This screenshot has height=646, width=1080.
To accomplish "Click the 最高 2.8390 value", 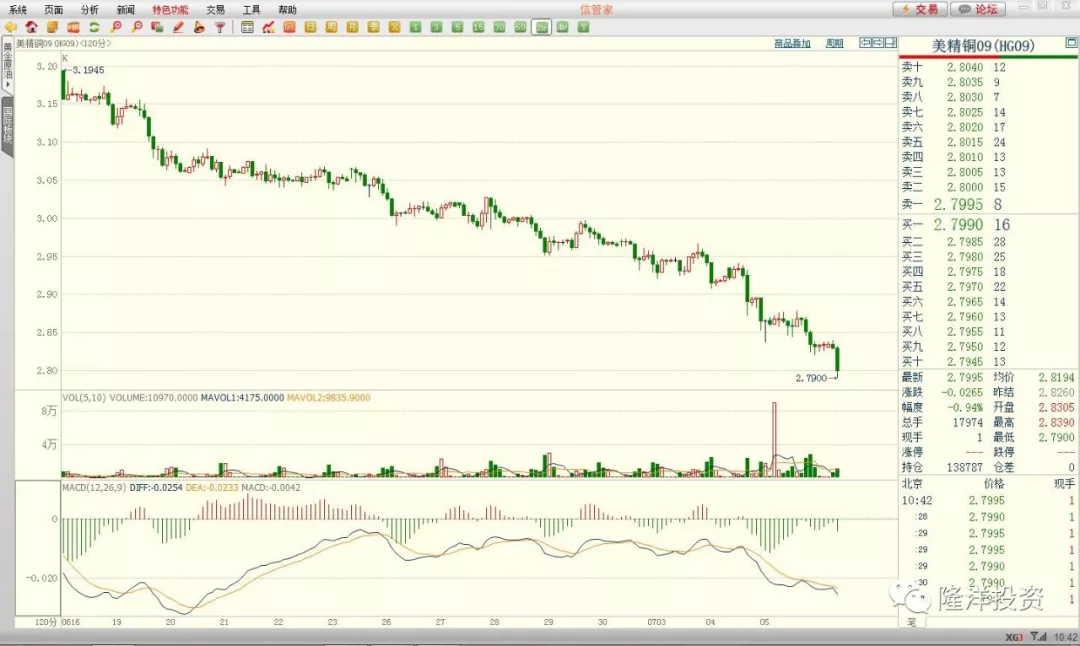I will tap(1056, 422).
